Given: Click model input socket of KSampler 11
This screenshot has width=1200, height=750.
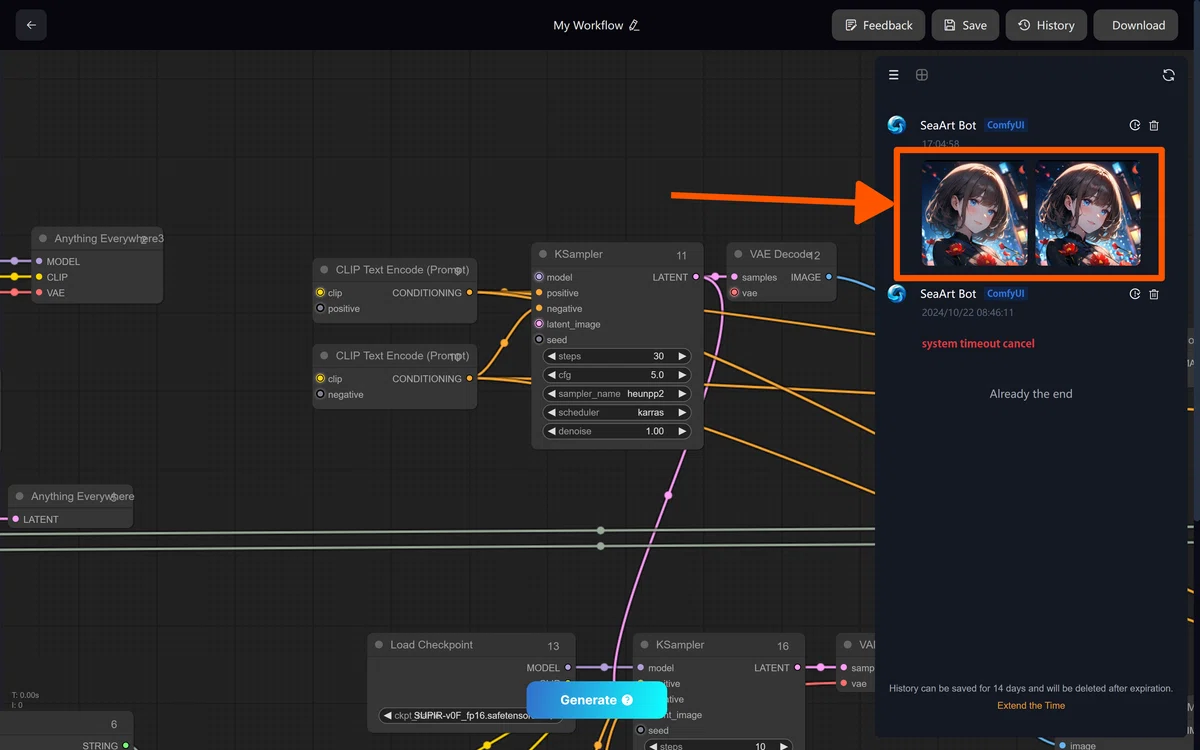Looking at the screenshot, I should [539, 277].
